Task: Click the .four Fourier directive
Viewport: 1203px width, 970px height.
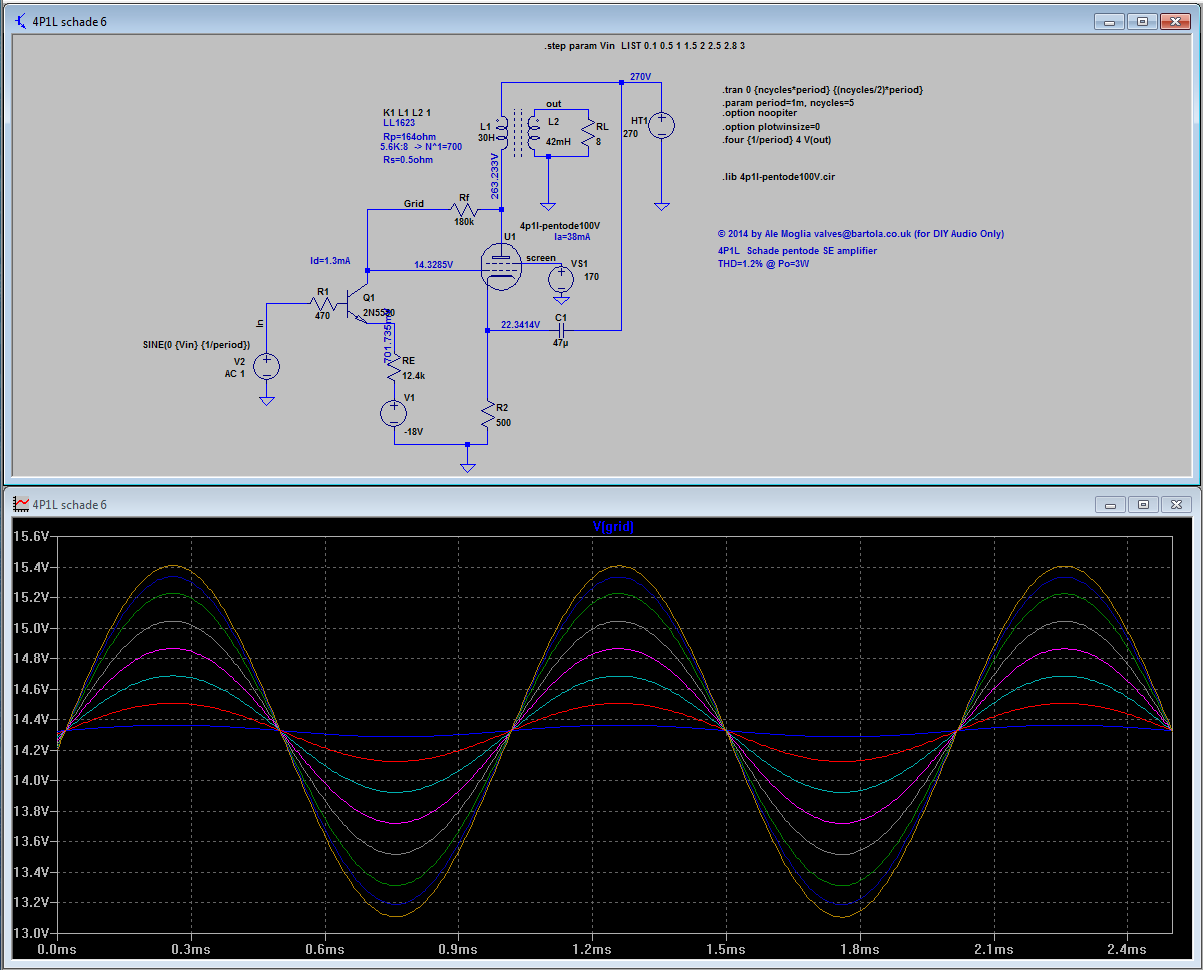Action: click(776, 139)
